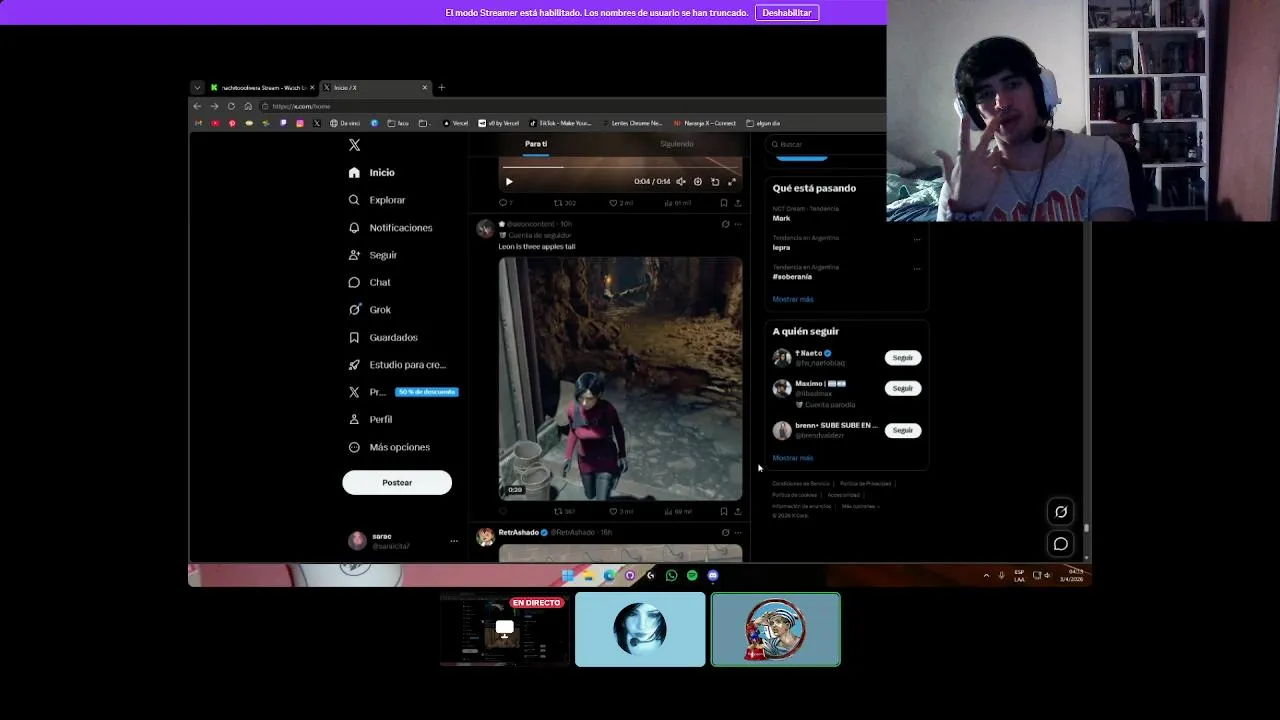Open the #soberanía trending topic
This screenshot has width=1280, height=720.
792,277
